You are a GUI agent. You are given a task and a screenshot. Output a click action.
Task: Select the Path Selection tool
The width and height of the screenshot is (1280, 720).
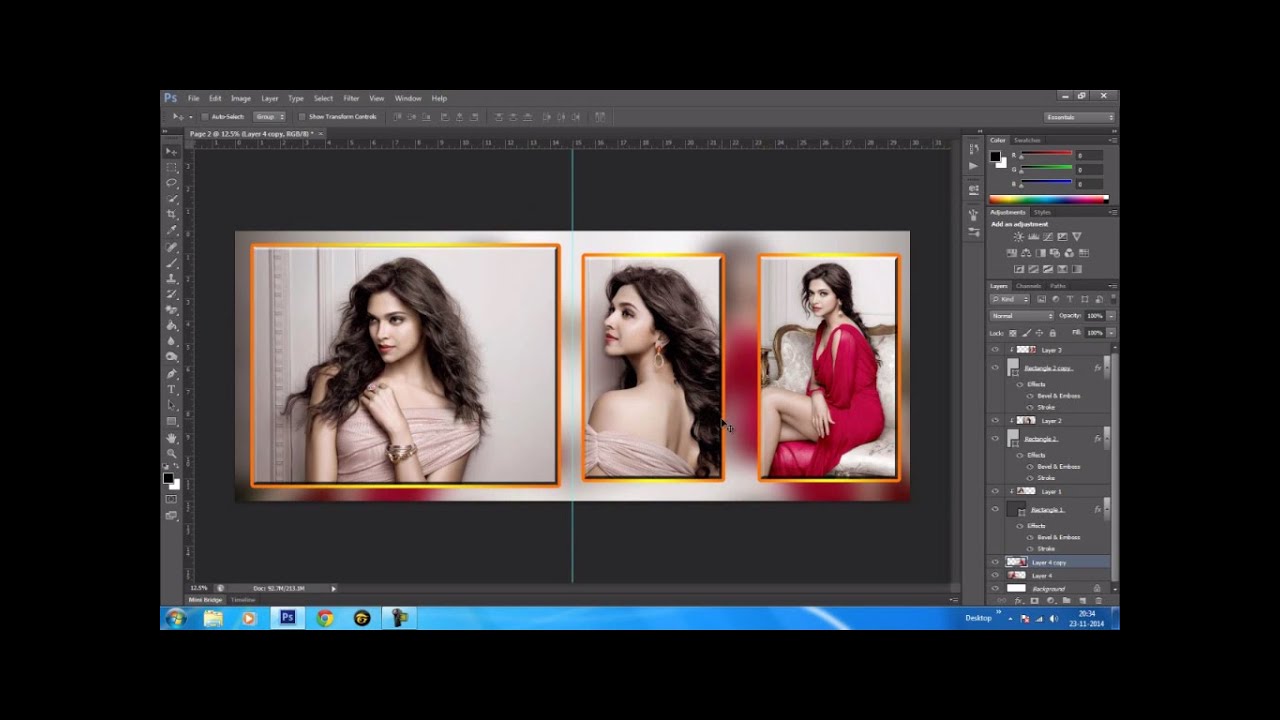click(x=171, y=405)
